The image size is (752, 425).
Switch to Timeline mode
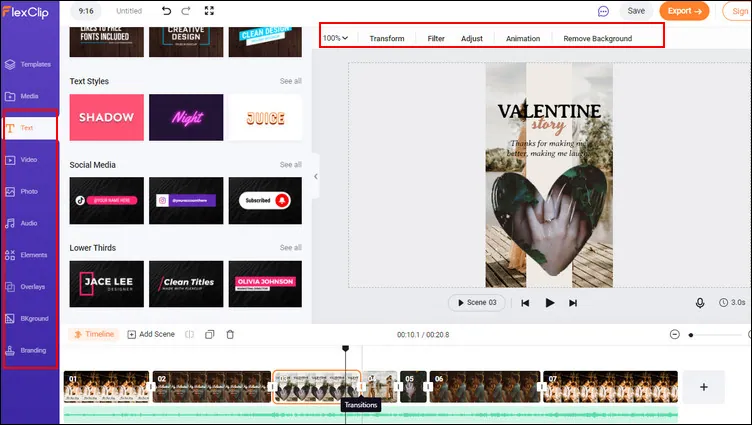[x=94, y=334]
